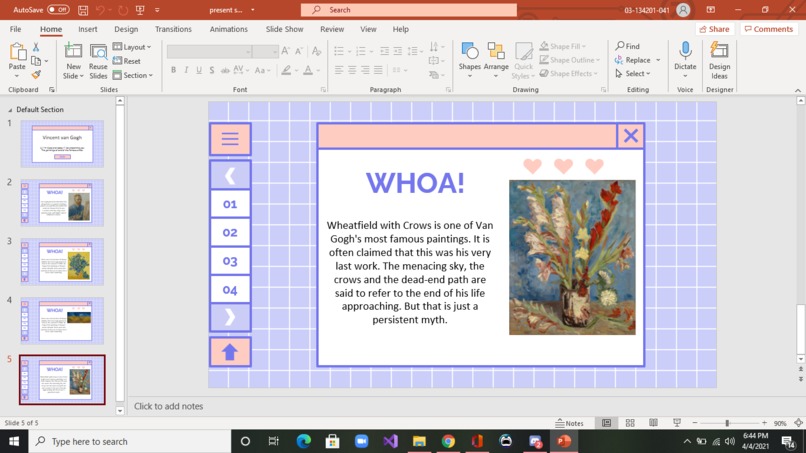The width and height of the screenshot is (806, 453).
Task: Adjust the zoom slider
Action: [x=727, y=423]
